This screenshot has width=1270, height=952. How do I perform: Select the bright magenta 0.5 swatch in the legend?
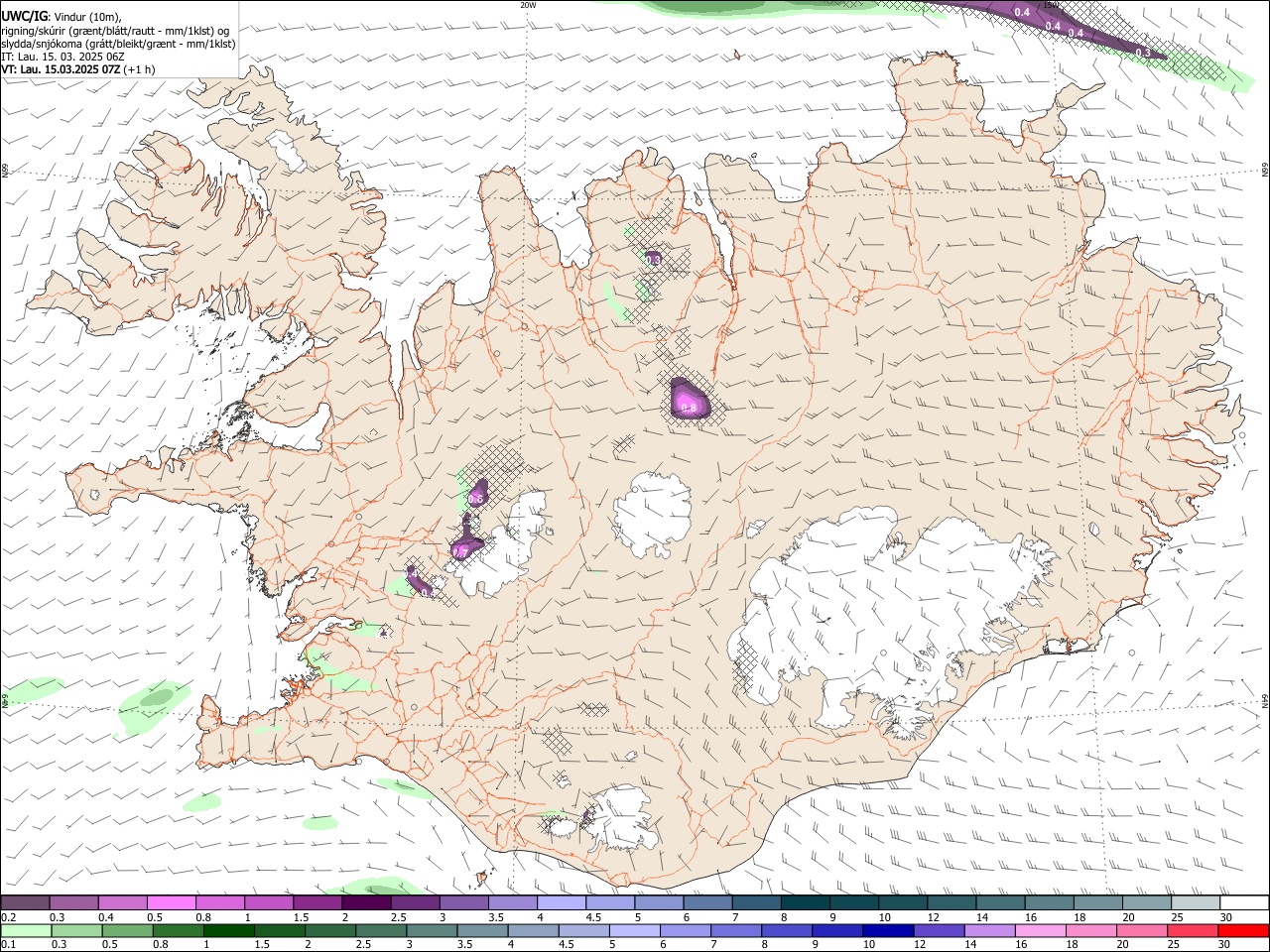coord(171,902)
